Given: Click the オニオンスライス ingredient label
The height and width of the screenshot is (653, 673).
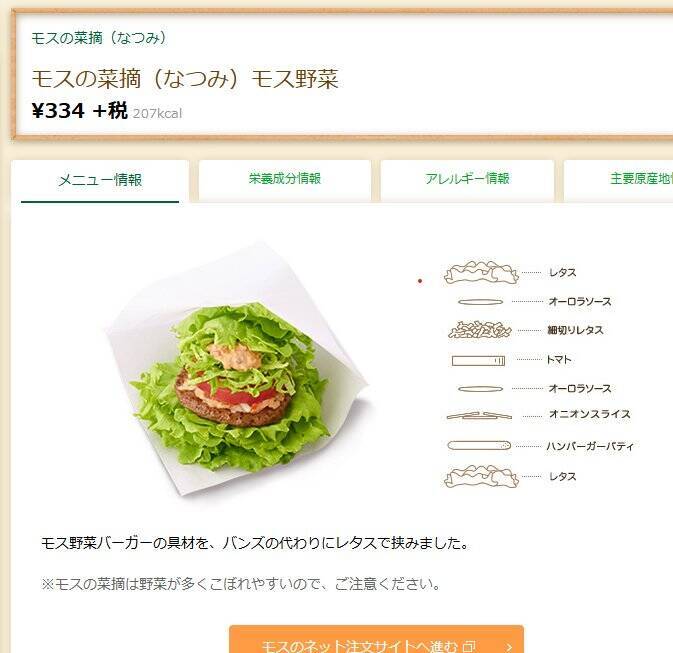Looking at the screenshot, I should (590, 414).
